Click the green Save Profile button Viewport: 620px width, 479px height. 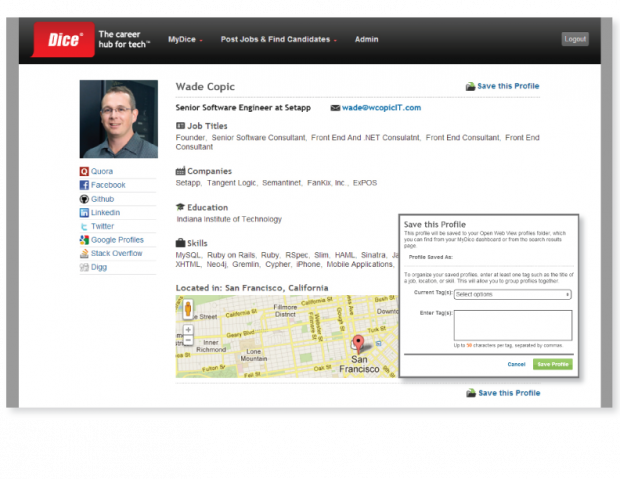click(x=552, y=364)
